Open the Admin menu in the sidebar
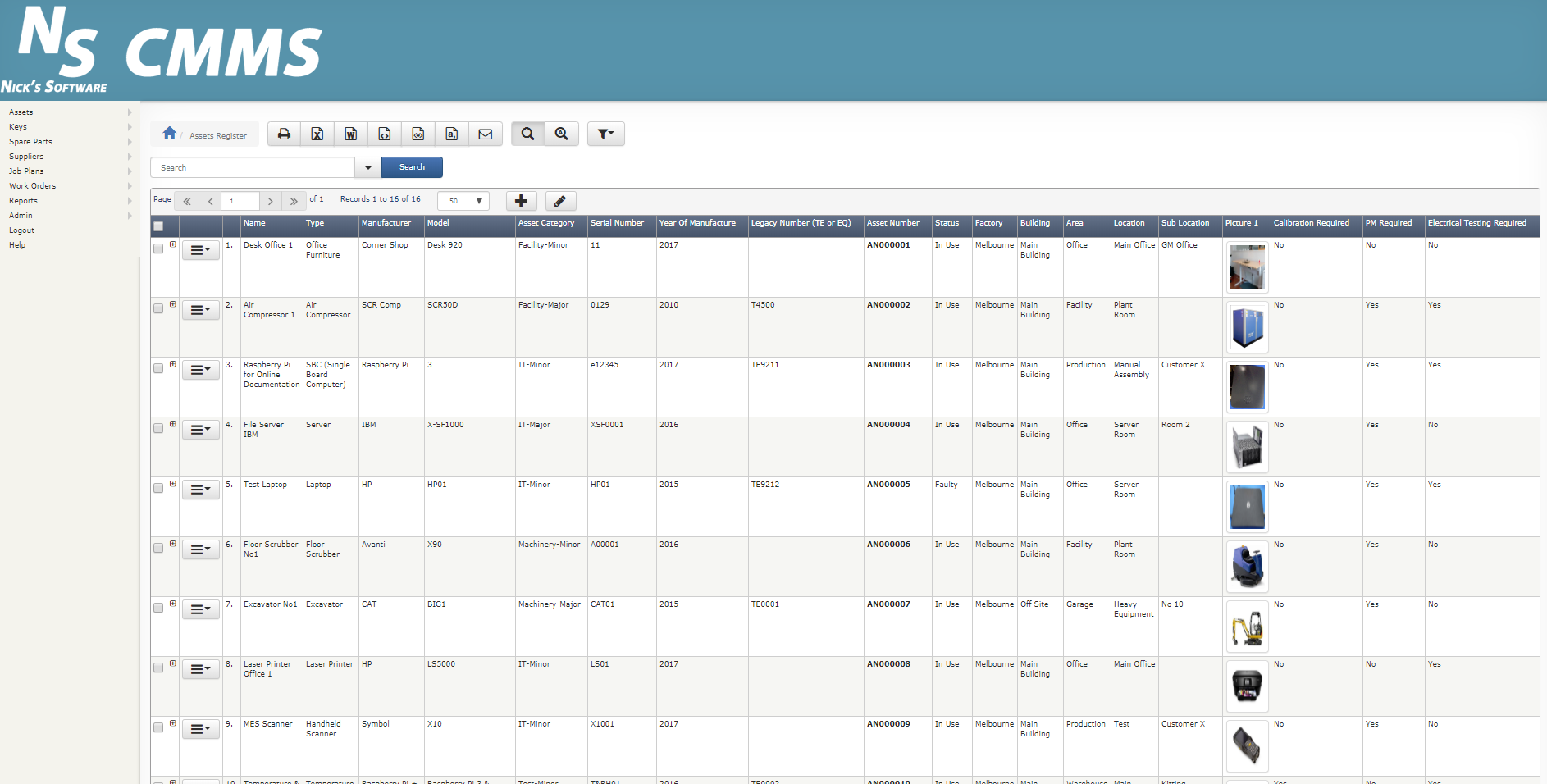This screenshot has width=1547, height=784. click(21, 215)
